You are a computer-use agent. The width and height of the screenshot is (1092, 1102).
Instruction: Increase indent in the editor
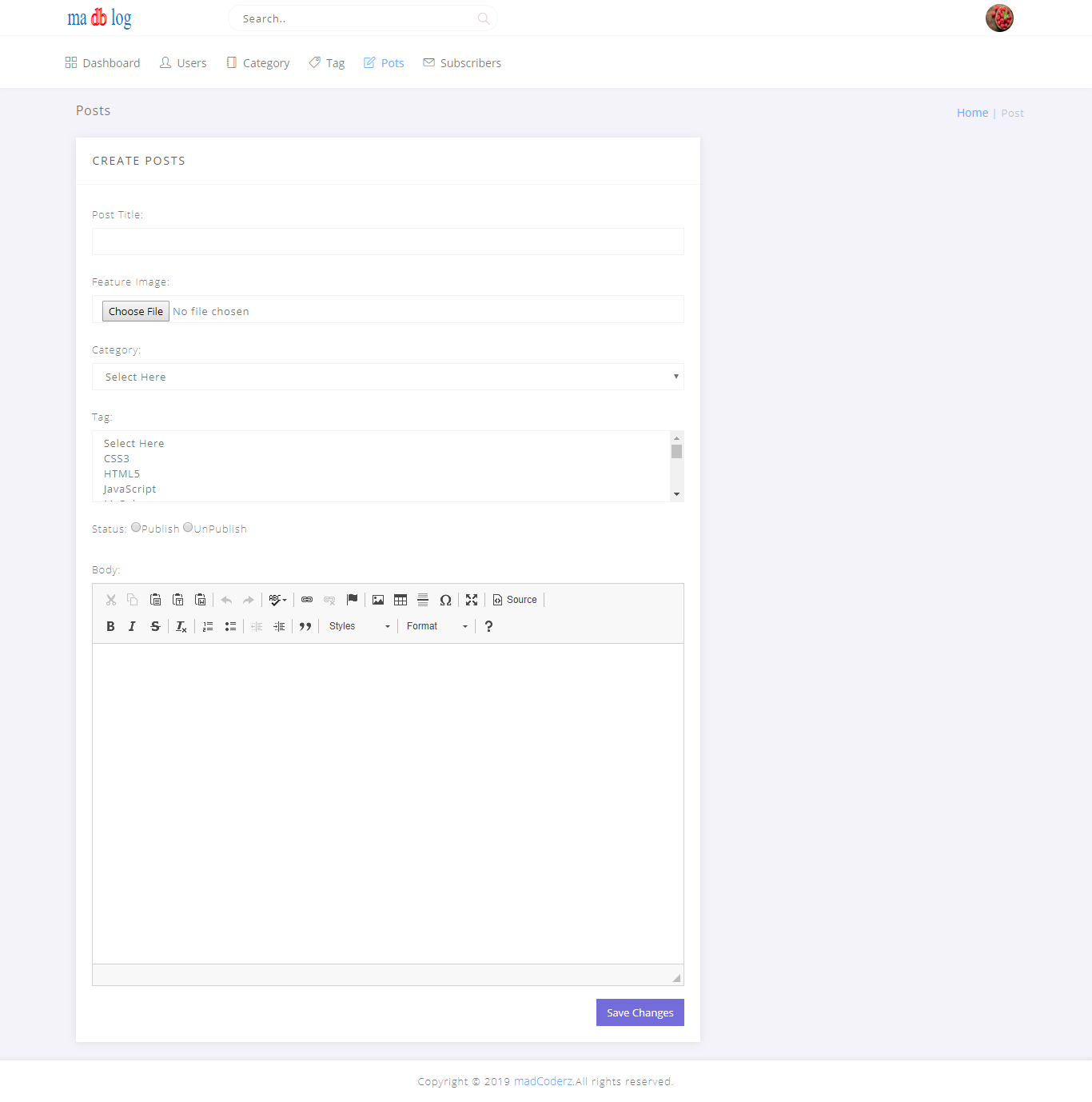click(279, 626)
